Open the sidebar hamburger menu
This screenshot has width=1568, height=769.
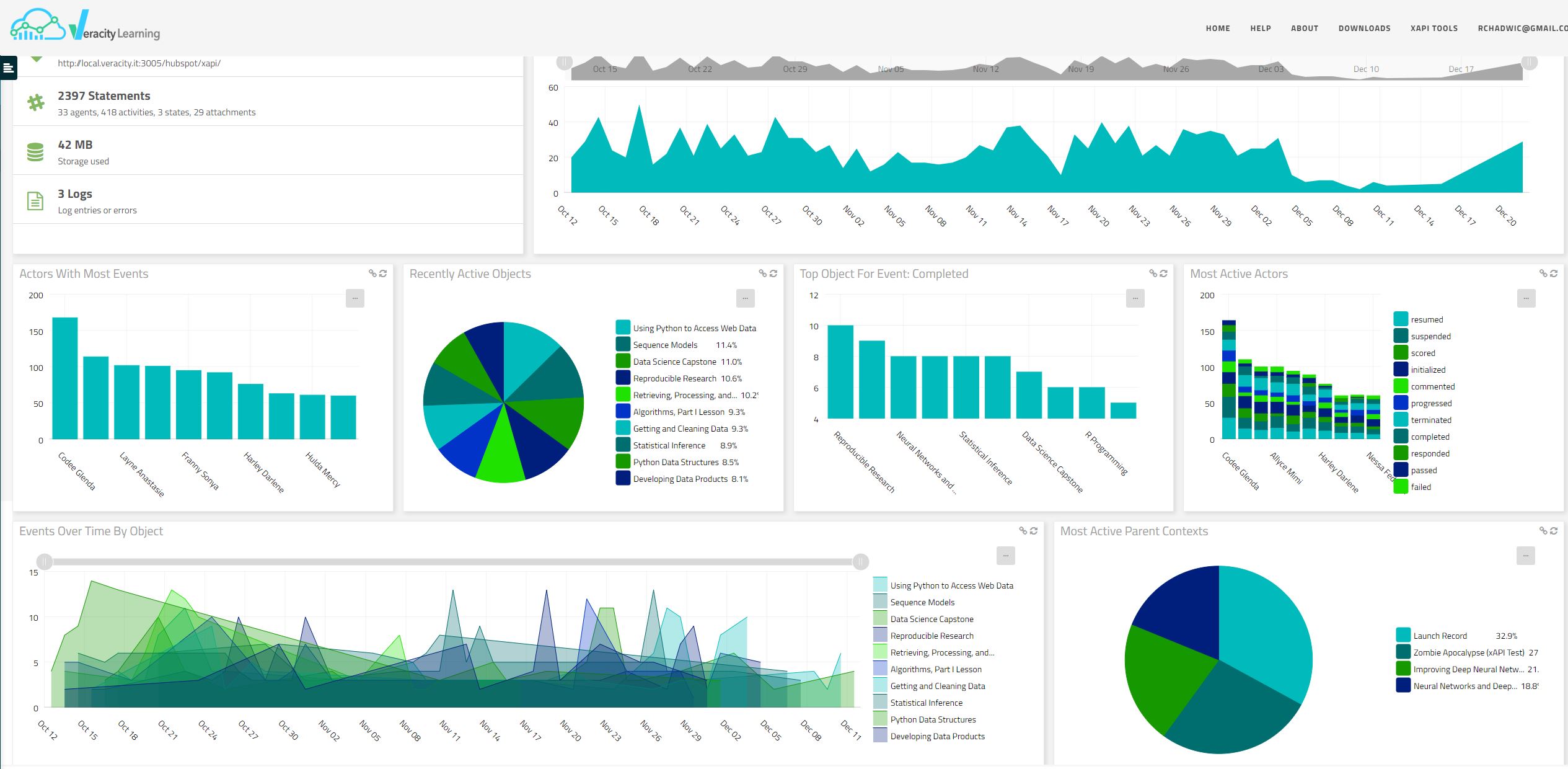[x=8, y=68]
